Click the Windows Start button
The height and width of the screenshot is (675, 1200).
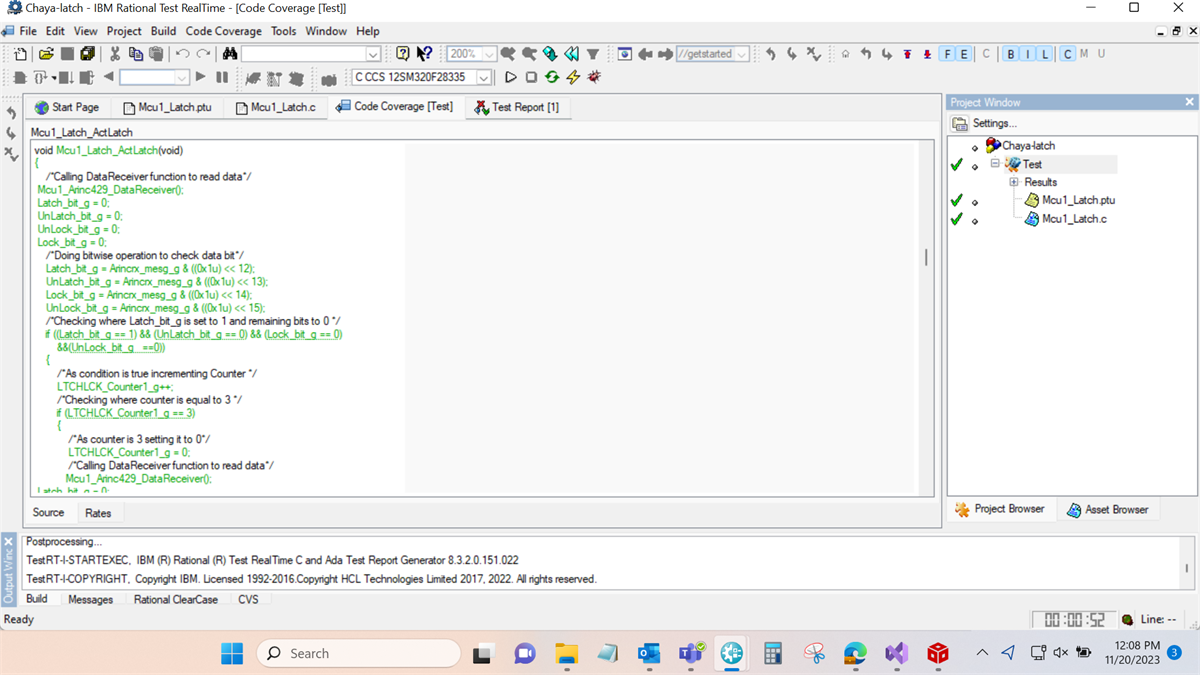pos(232,653)
